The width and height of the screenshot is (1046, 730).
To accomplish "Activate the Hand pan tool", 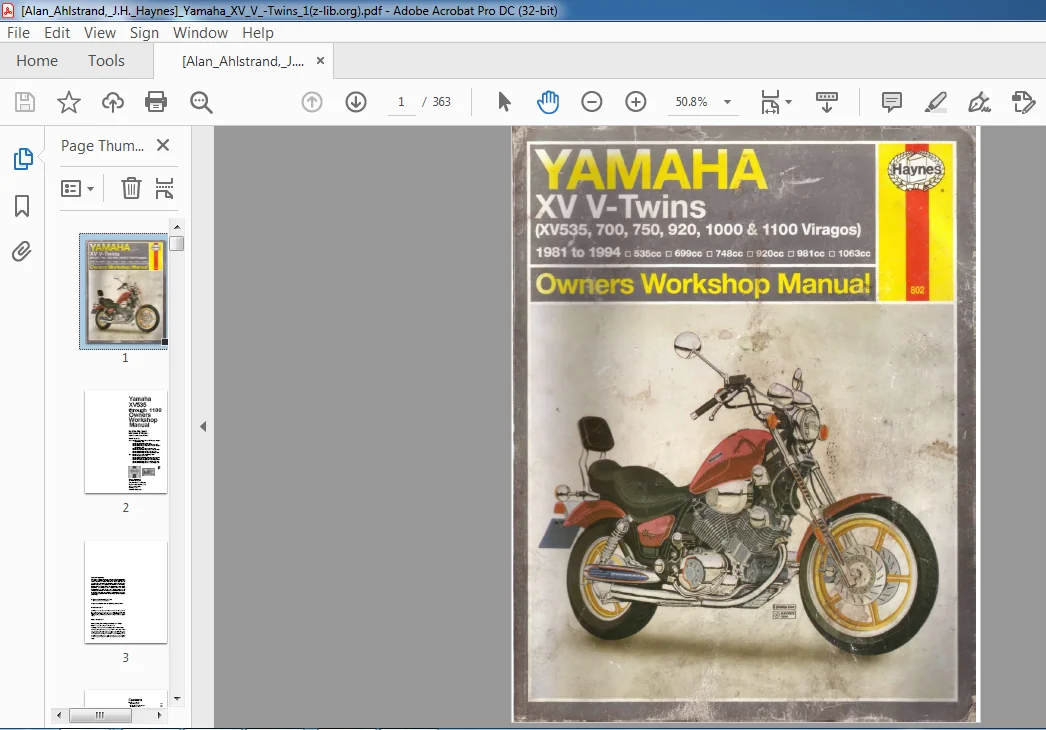I will pos(548,102).
